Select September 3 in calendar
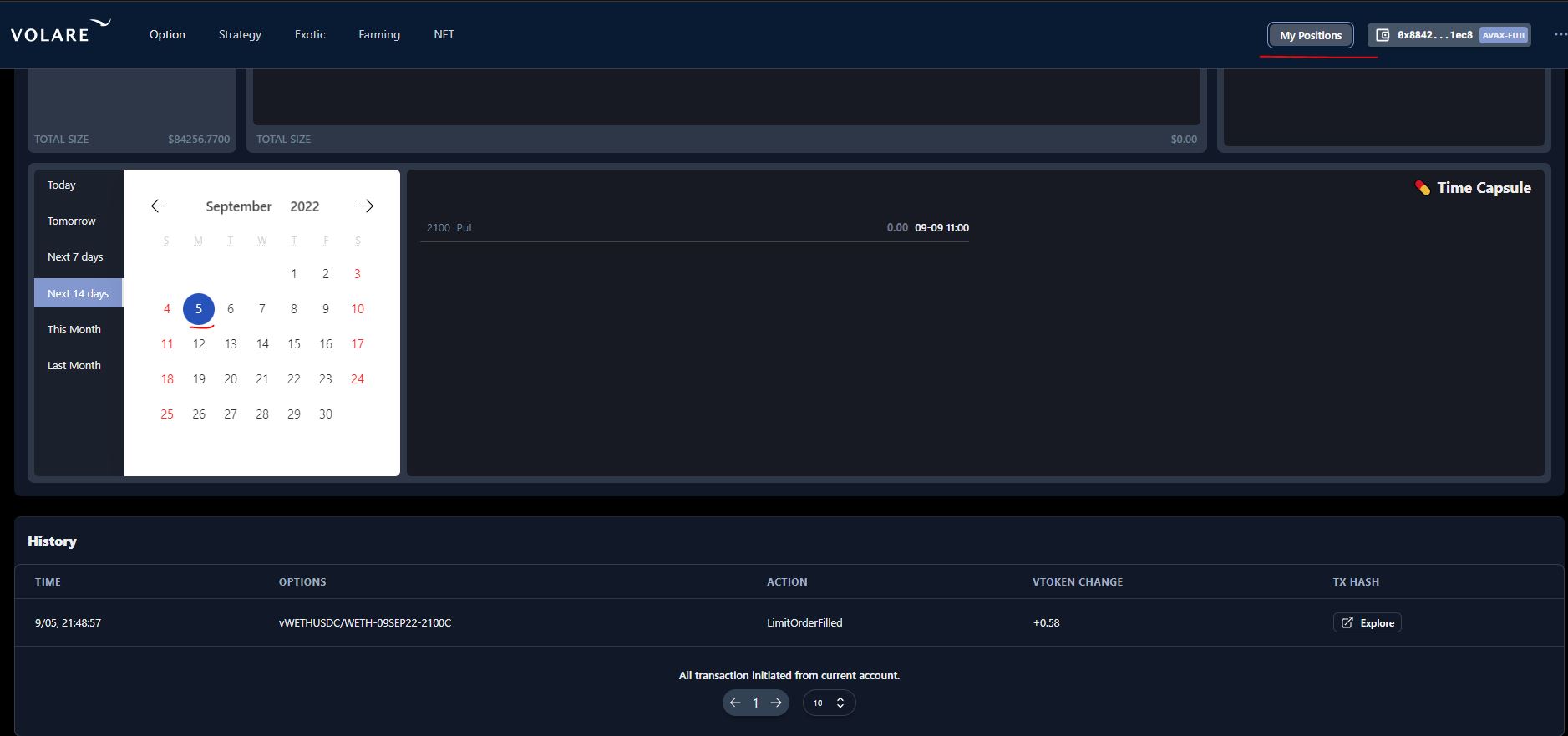The image size is (1568, 736). point(358,274)
